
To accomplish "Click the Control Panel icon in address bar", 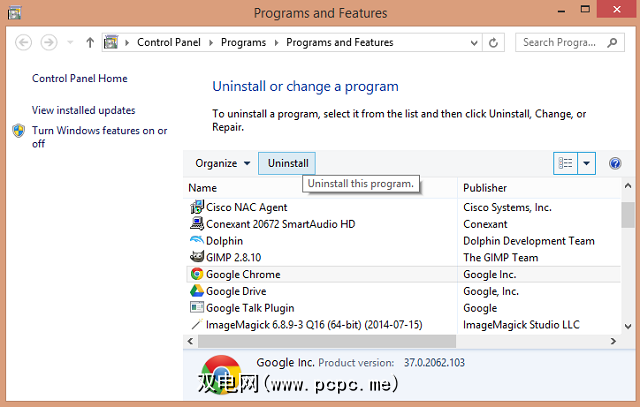I will 111,42.
